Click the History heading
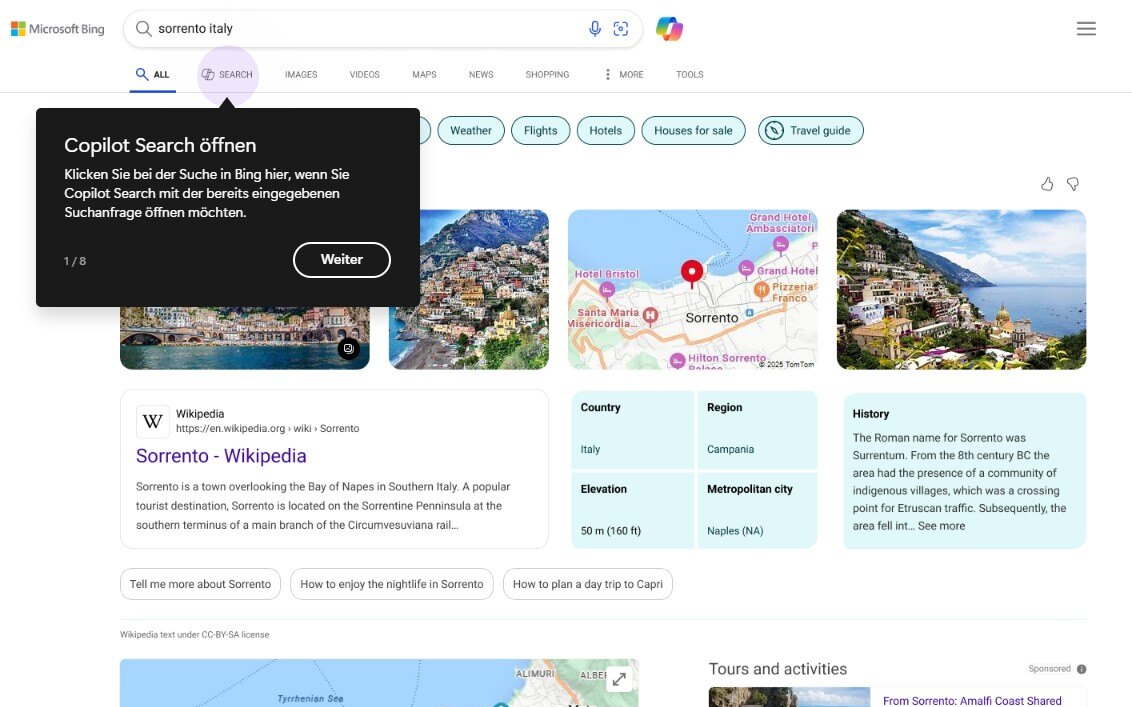This screenshot has width=1132, height=707. tap(871, 414)
